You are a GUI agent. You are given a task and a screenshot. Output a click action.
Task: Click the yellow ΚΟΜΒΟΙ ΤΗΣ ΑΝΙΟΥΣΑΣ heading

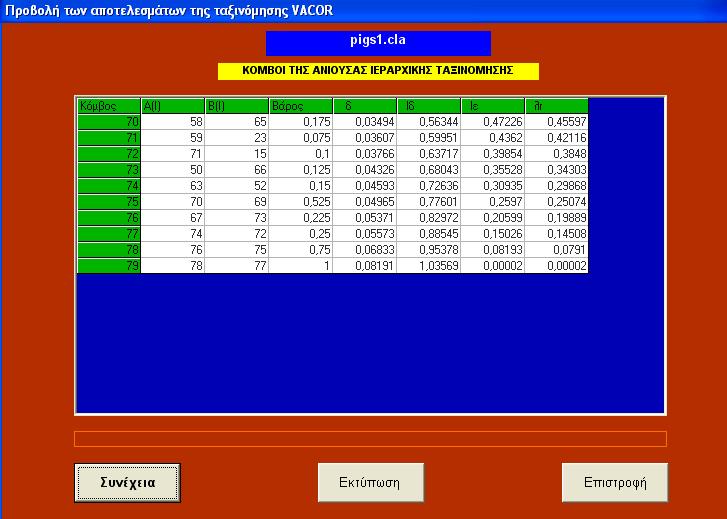pyautogui.click(x=378, y=71)
